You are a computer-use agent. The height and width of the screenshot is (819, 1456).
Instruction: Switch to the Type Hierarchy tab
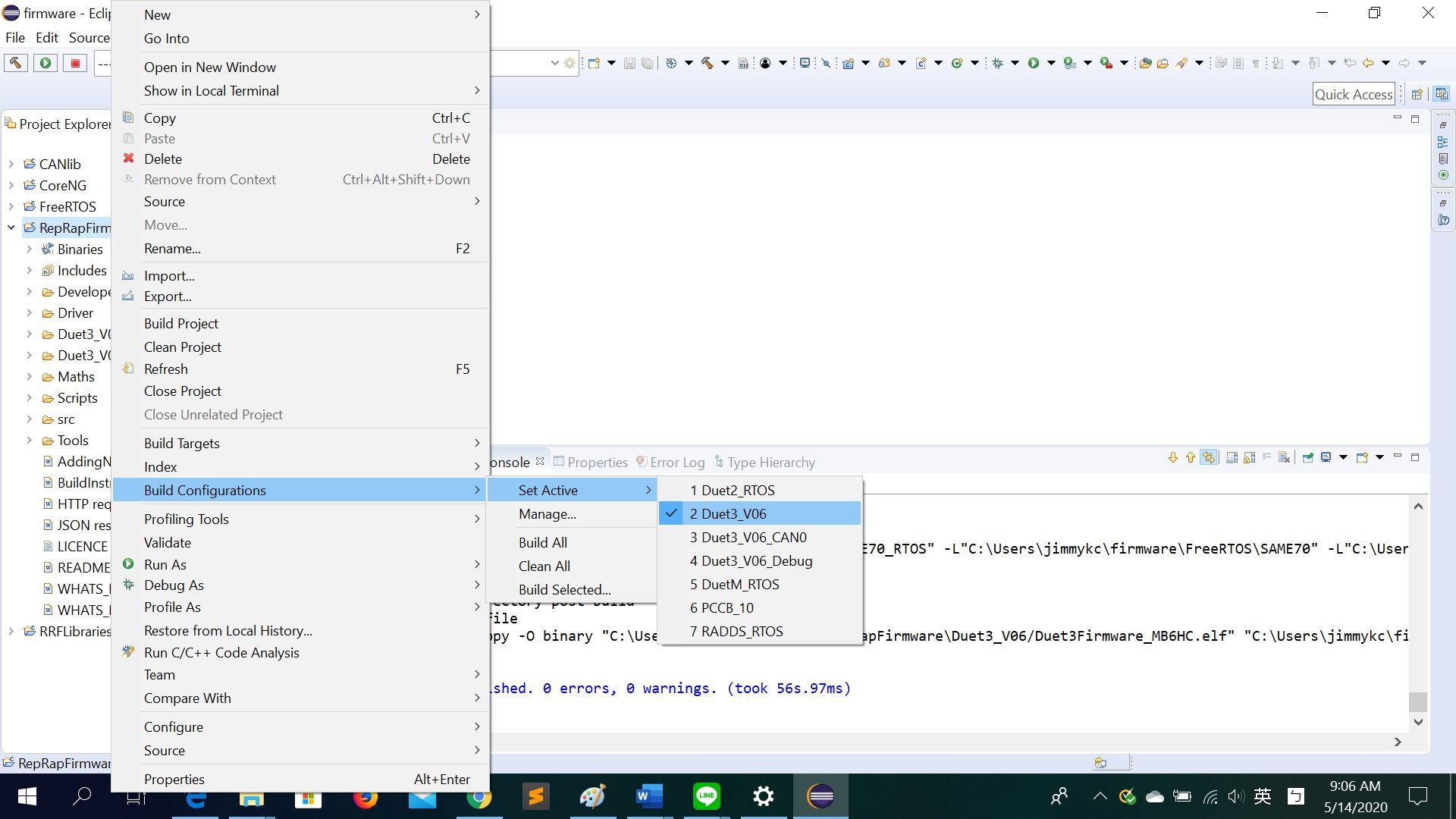pyautogui.click(x=764, y=462)
